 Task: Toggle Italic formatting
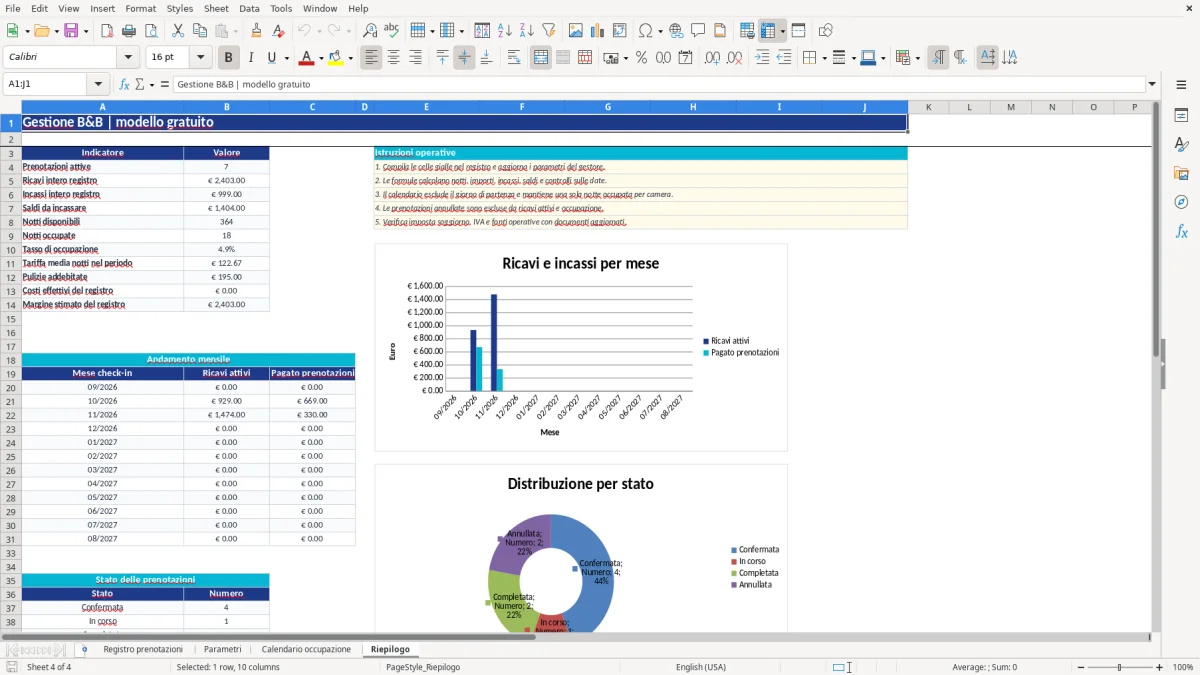[250, 57]
